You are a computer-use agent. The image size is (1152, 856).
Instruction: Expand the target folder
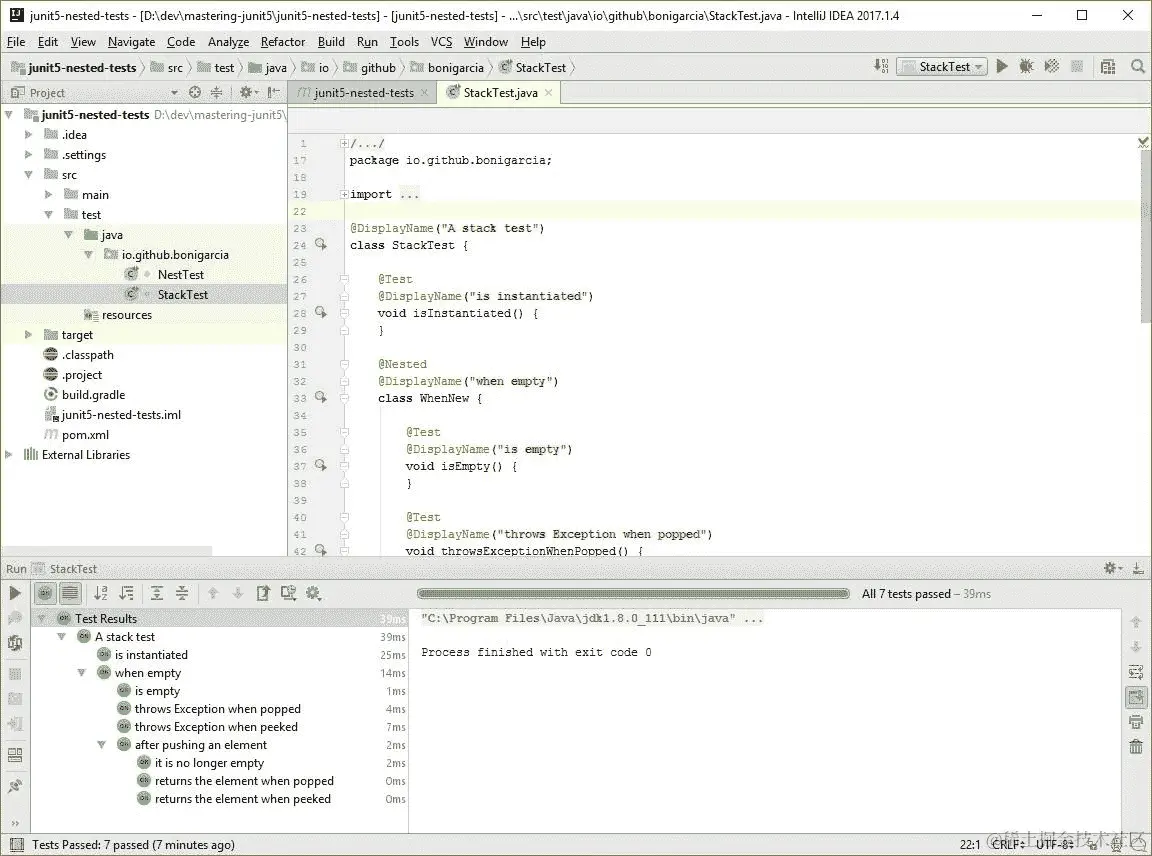tap(28, 334)
